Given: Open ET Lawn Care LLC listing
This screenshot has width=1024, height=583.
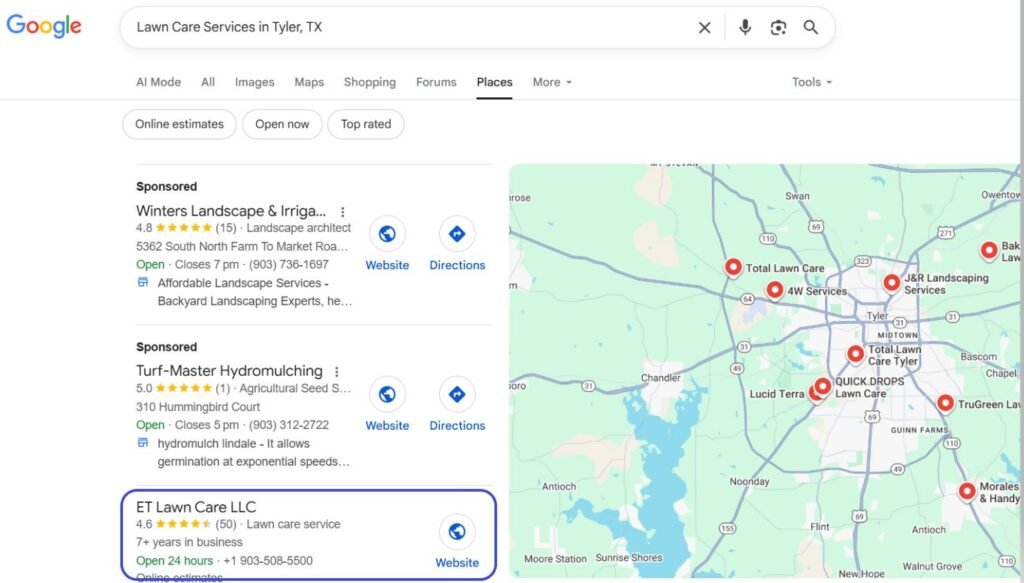Looking at the screenshot, I should pos(196,507).
